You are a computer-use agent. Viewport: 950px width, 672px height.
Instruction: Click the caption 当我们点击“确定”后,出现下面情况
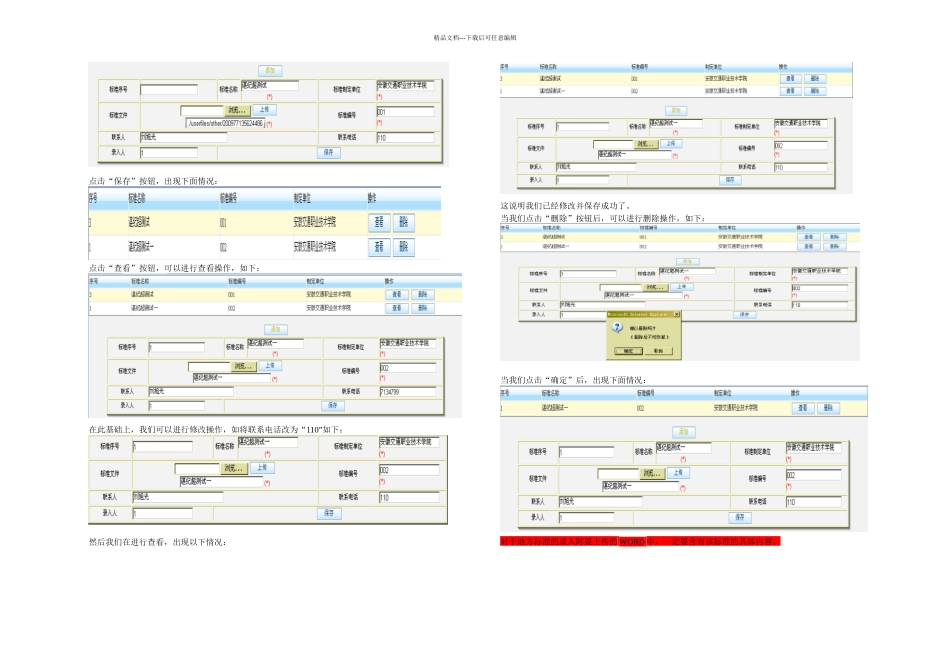[573, 380]
